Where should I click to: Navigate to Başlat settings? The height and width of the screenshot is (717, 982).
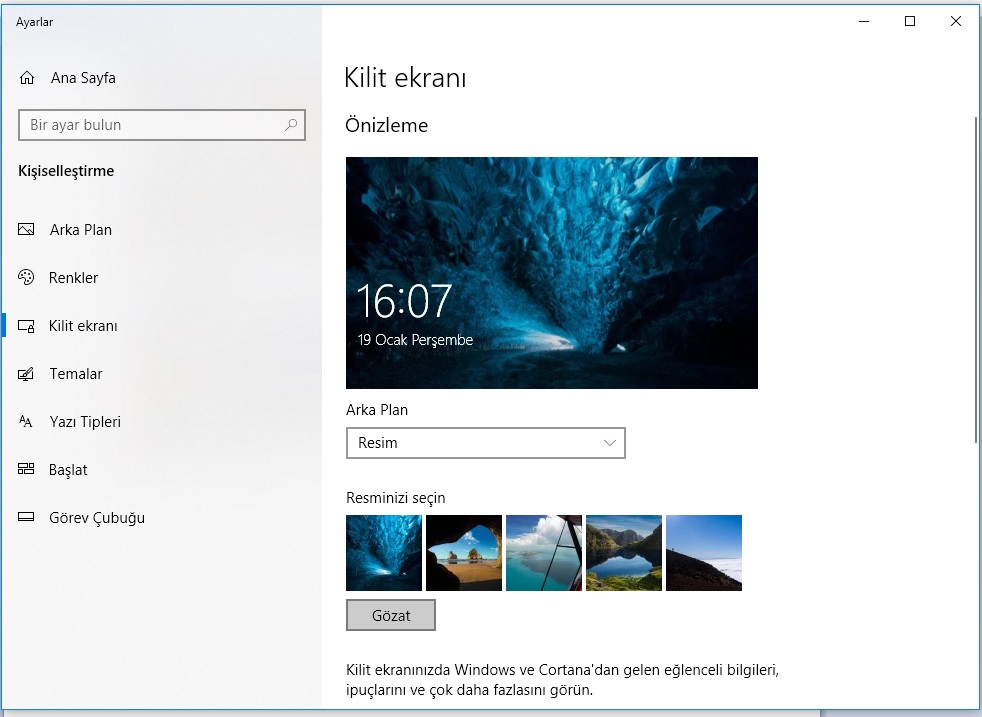coord(68,470)
